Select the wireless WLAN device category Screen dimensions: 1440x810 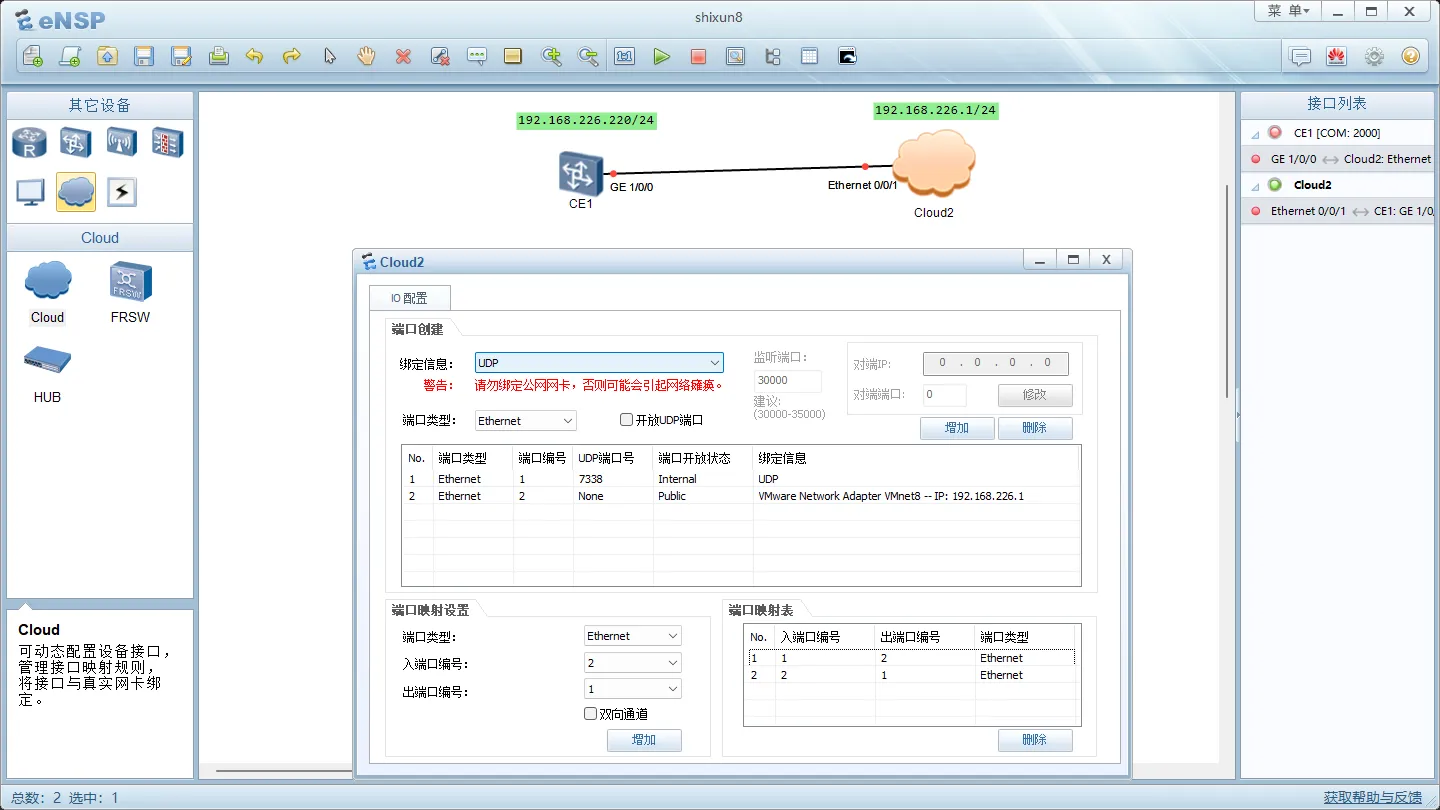click(122, 143)
